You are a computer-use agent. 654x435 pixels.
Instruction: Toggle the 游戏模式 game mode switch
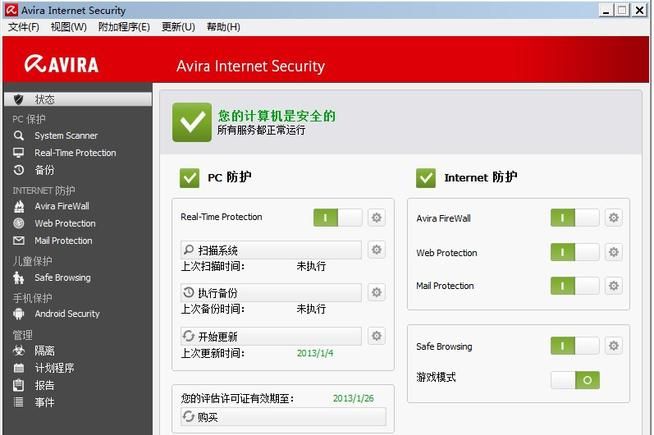coord(575,380)
